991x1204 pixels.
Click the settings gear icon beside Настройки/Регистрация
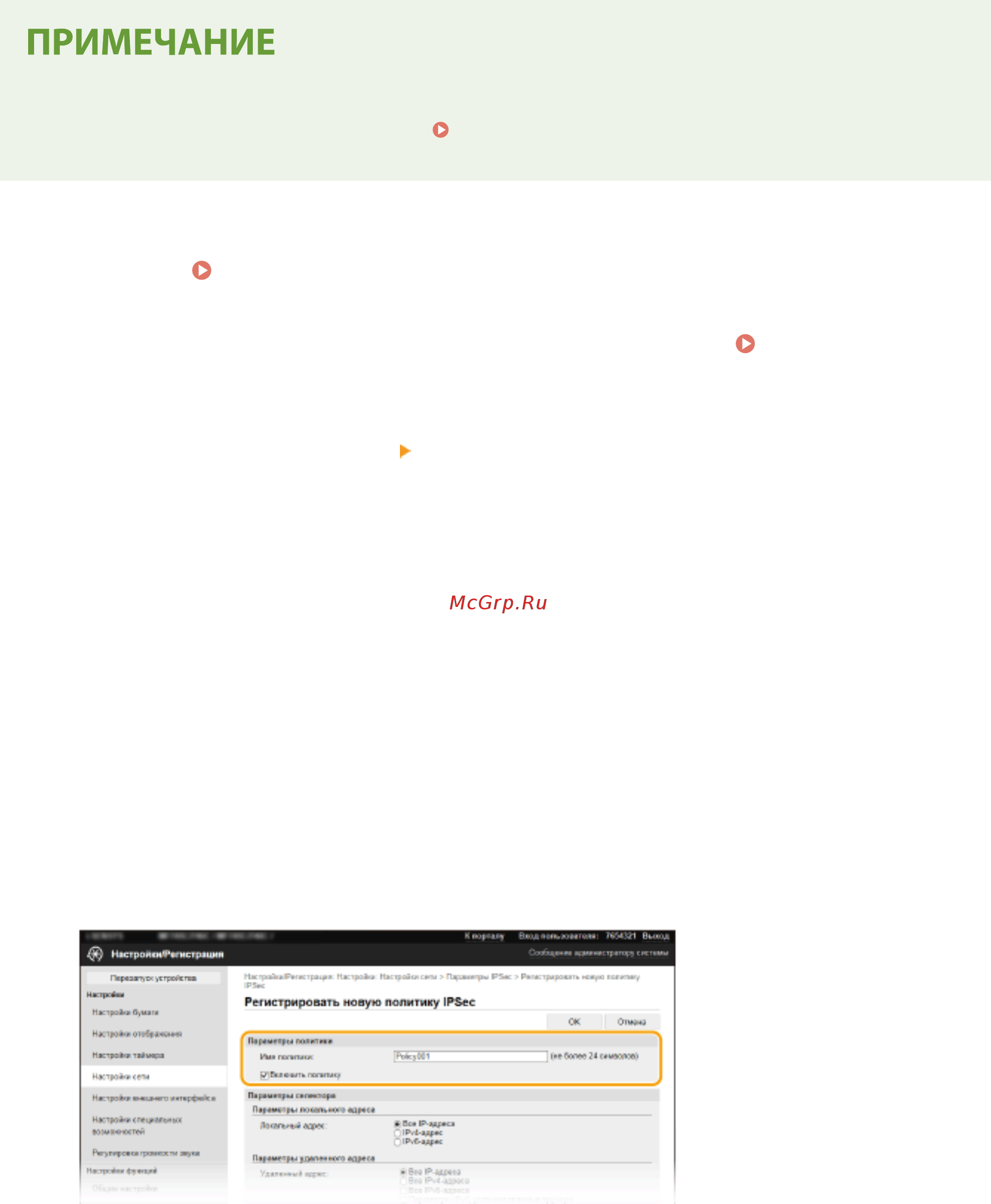pos(95,954)
